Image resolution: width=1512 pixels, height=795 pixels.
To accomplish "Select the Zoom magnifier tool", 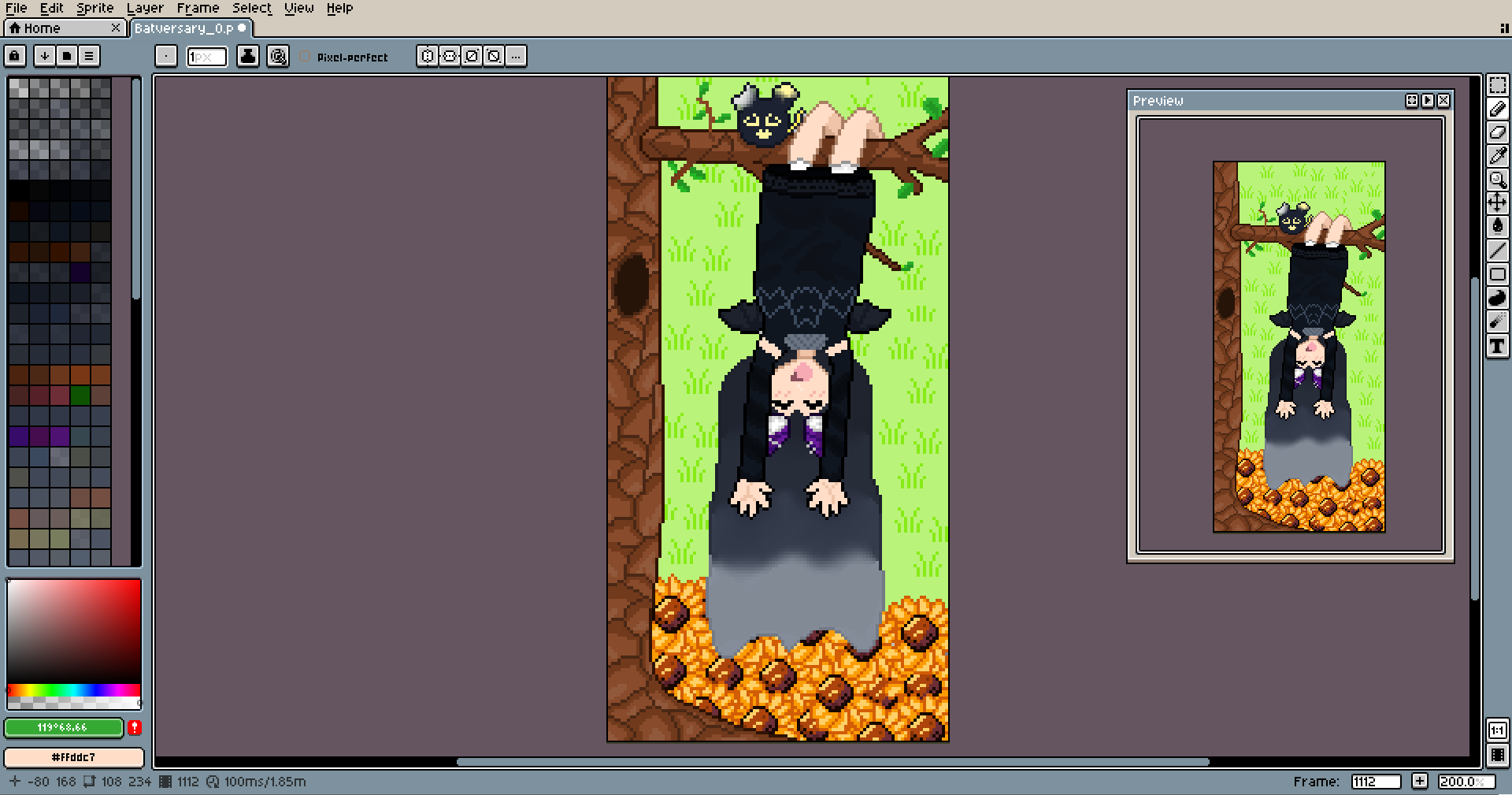I will click(1497, 180).
